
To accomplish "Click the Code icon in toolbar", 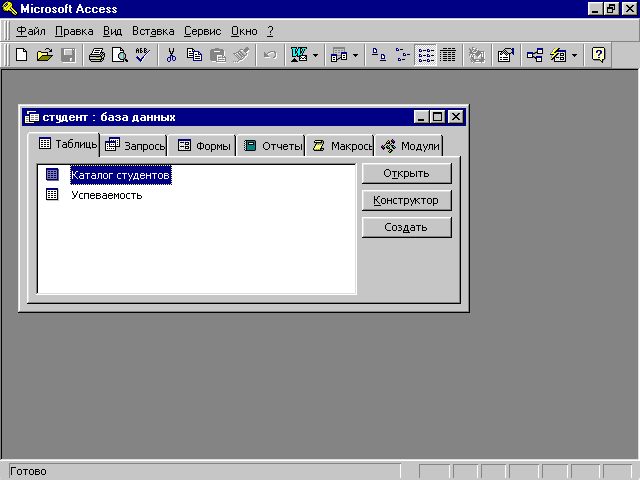I will pyautogui.click(x=476, y=55).
